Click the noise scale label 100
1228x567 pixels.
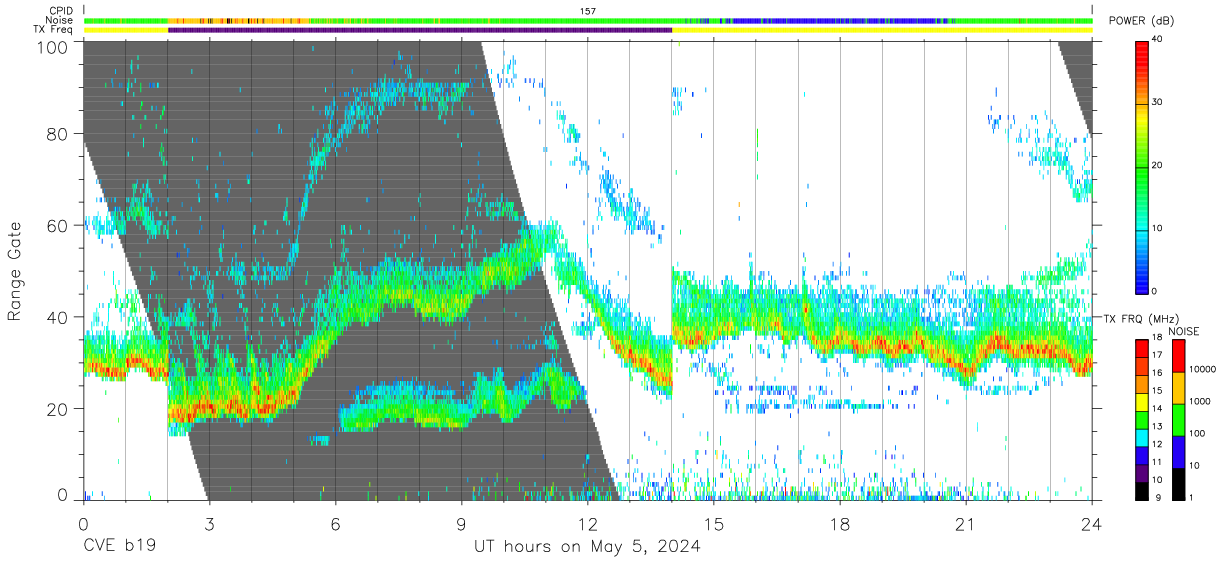click(x=1198, y=434)
